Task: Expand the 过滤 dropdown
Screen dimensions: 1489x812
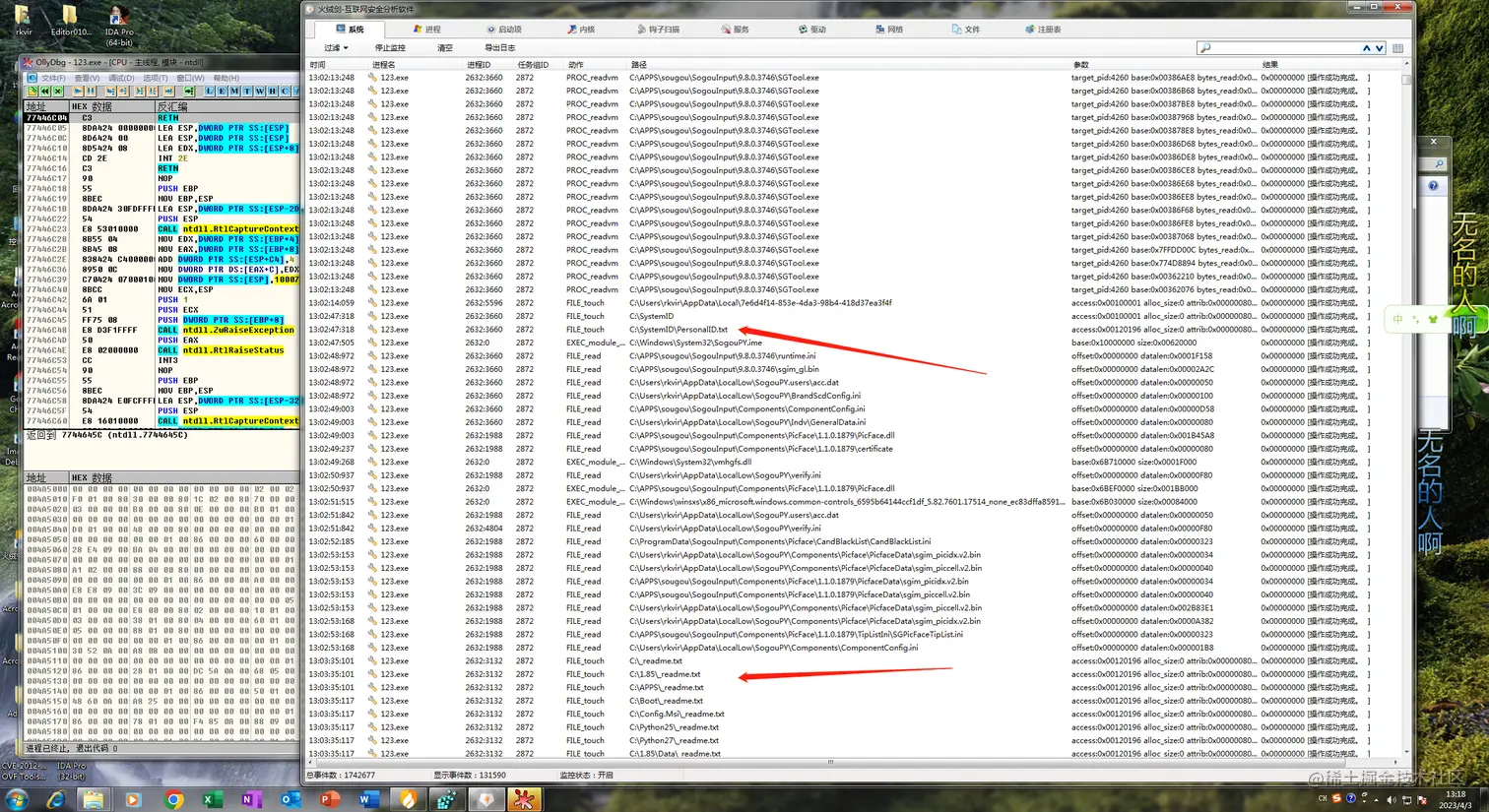Action: pyautogui.click(x=336, y=47)
